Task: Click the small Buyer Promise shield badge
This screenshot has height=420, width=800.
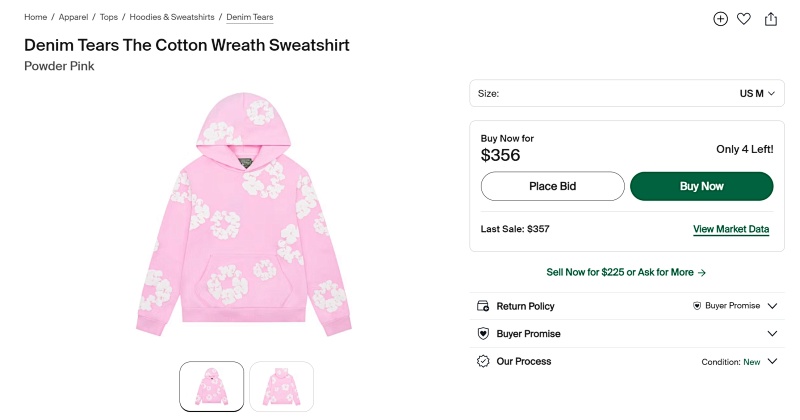Action: (x=697, y=306)
